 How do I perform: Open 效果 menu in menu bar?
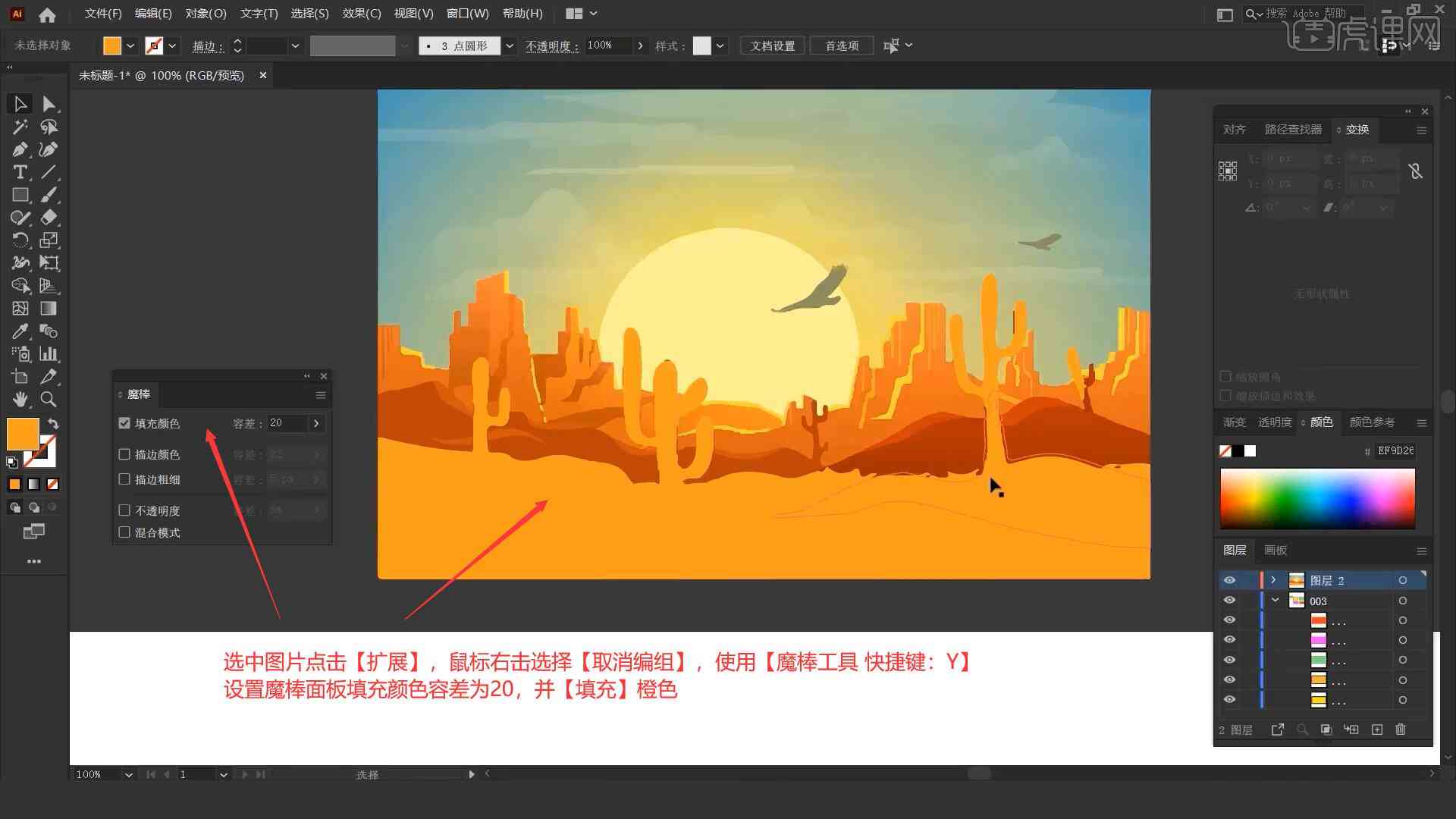pos(361,13)
